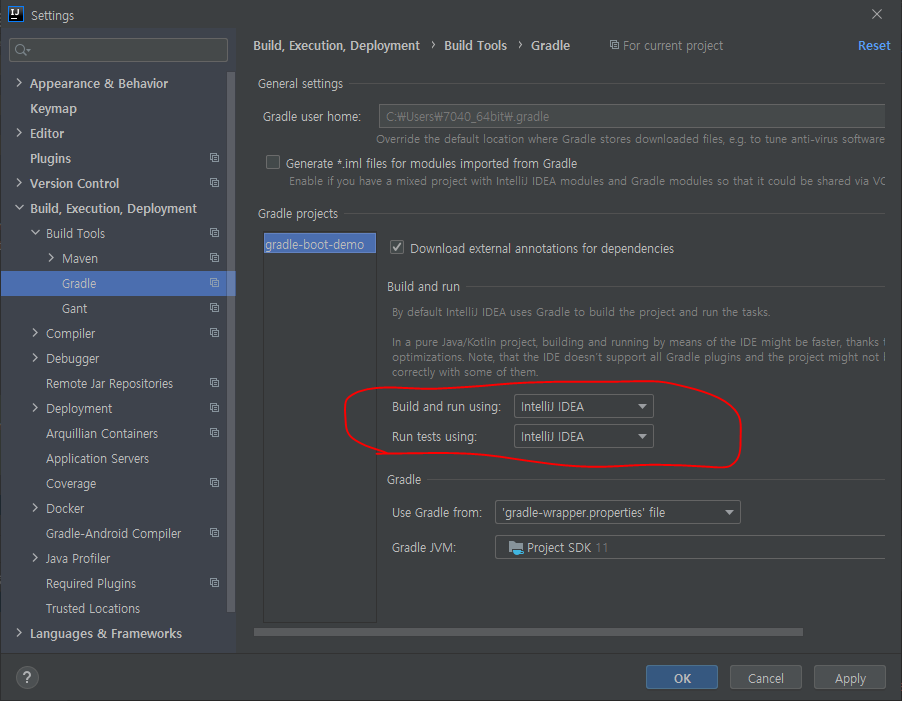Click the project-level icon next to Plugins
Viewport: 902px width, 701px height.
(x=215, y=158)
